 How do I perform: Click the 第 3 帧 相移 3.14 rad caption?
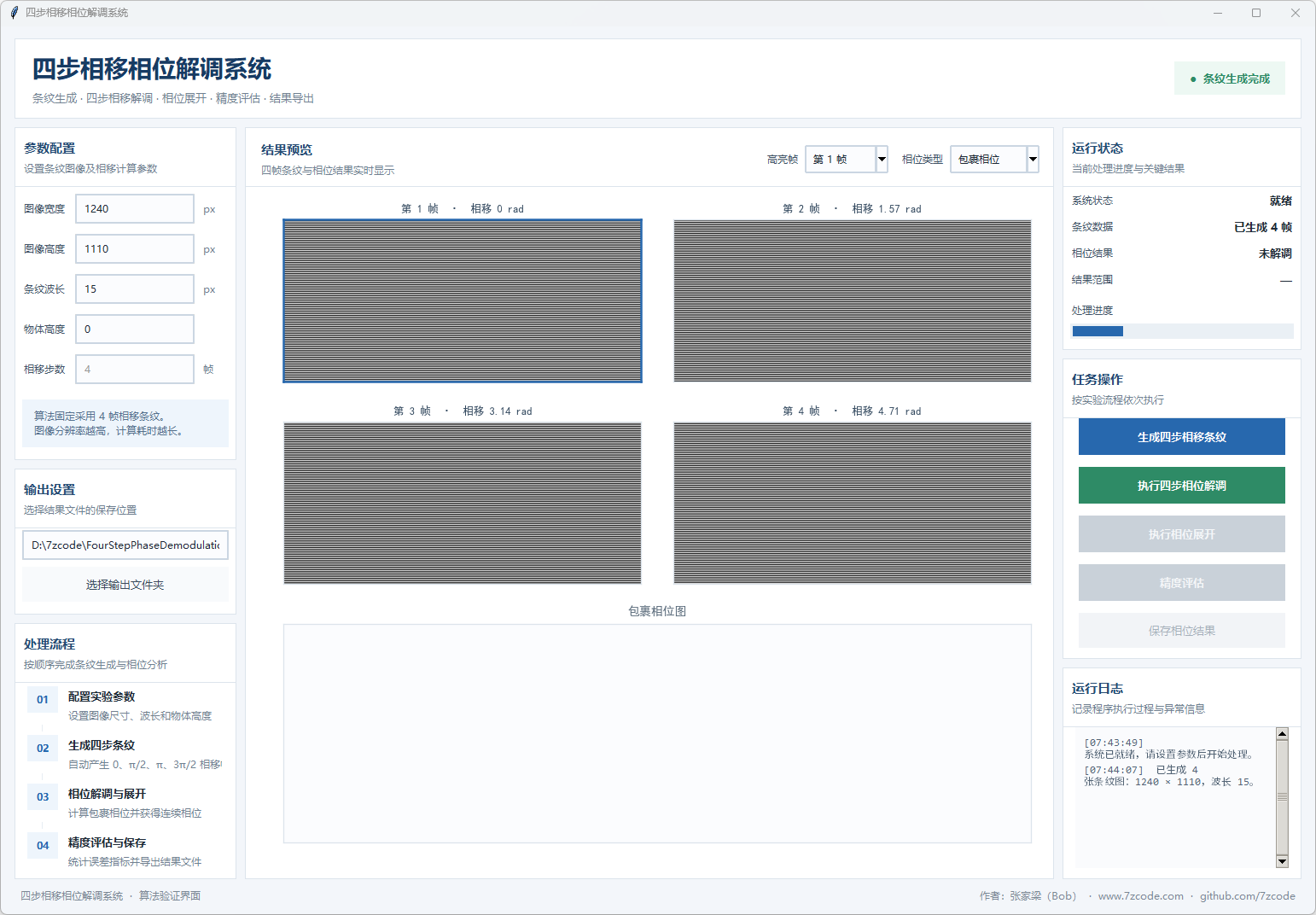[x=463, y=411]
